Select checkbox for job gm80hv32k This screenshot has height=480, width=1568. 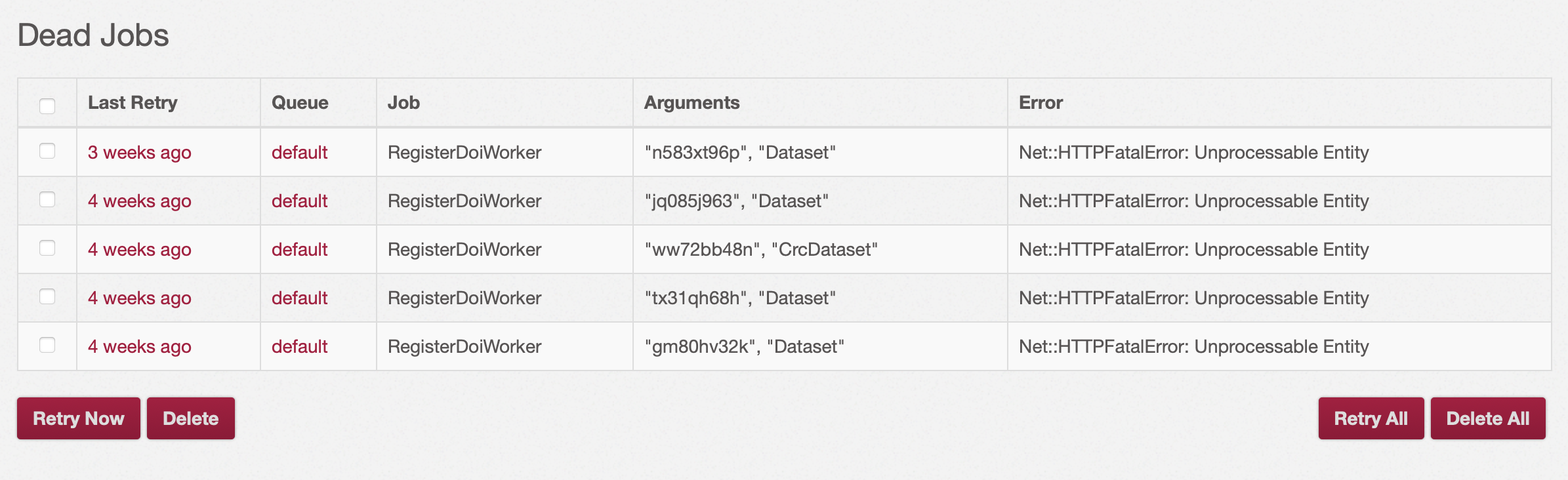47,346
